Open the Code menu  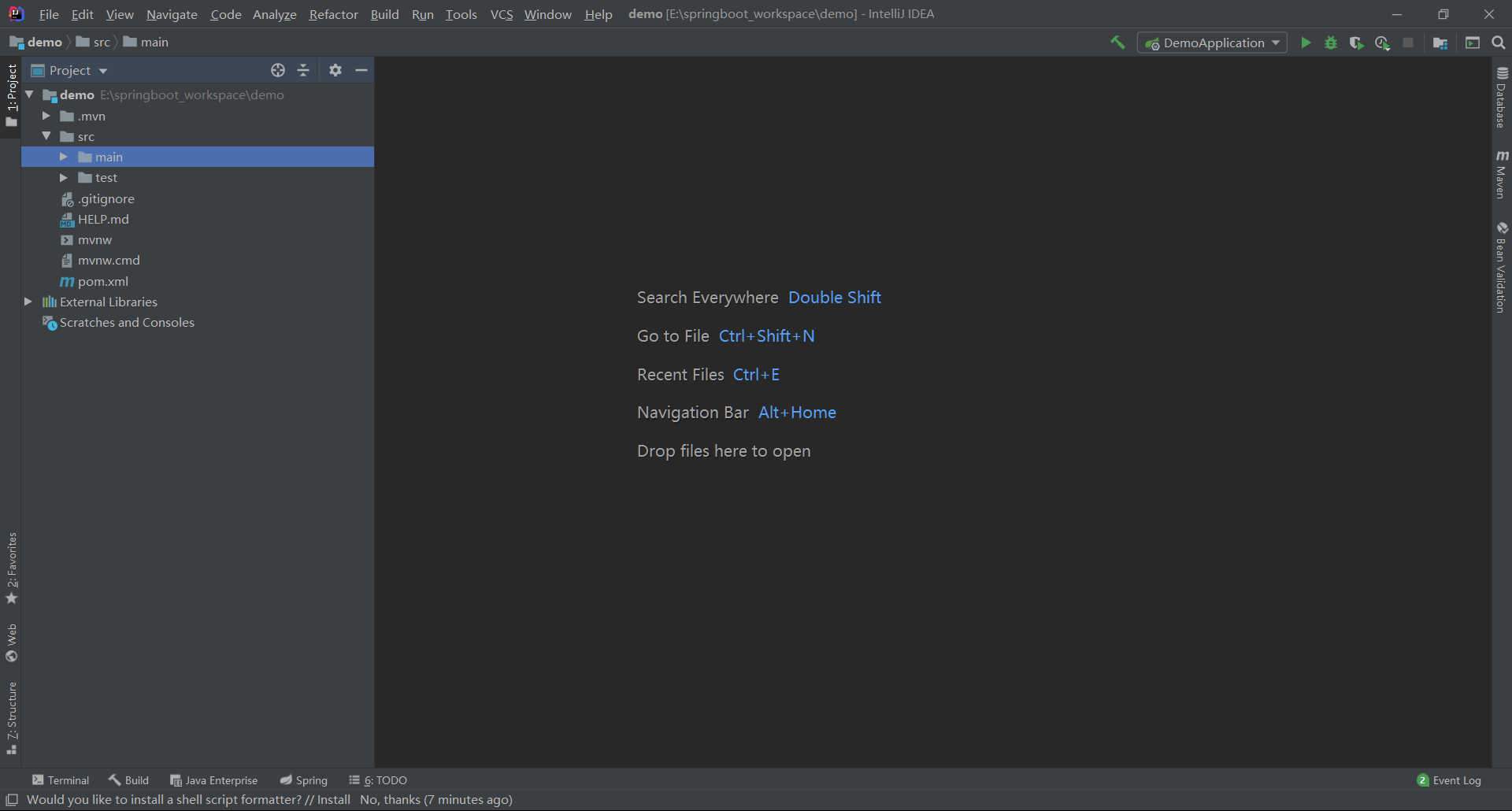[225, 14]
